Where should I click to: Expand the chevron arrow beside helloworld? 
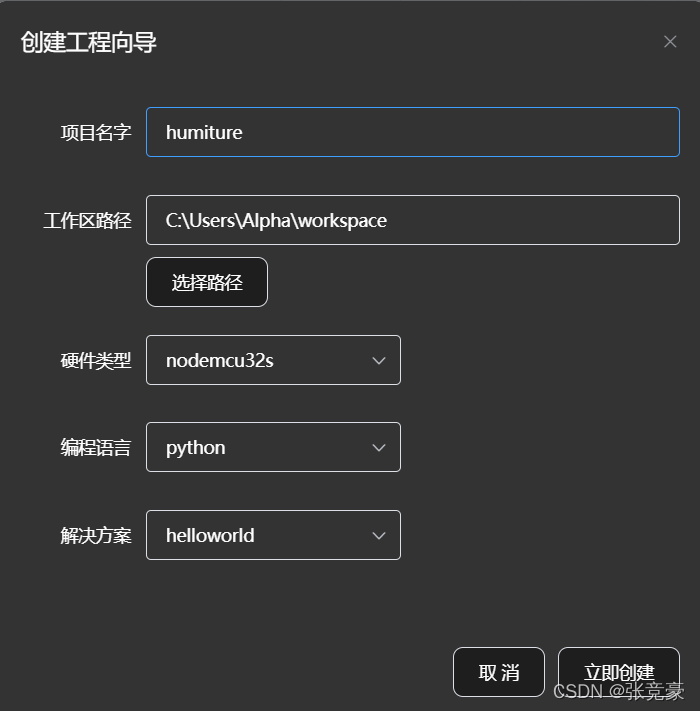tap(379, 536)
